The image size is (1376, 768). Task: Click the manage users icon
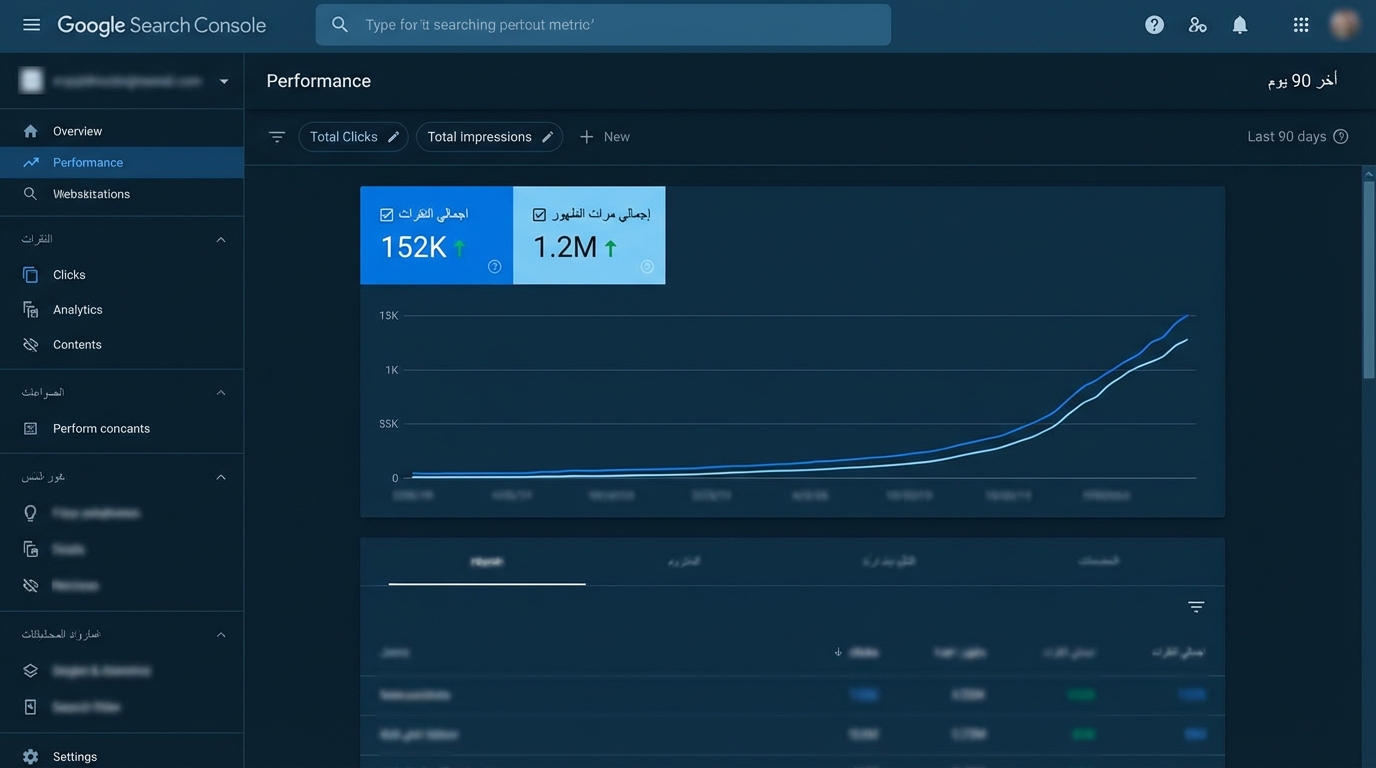click(x=1197, y=25)
